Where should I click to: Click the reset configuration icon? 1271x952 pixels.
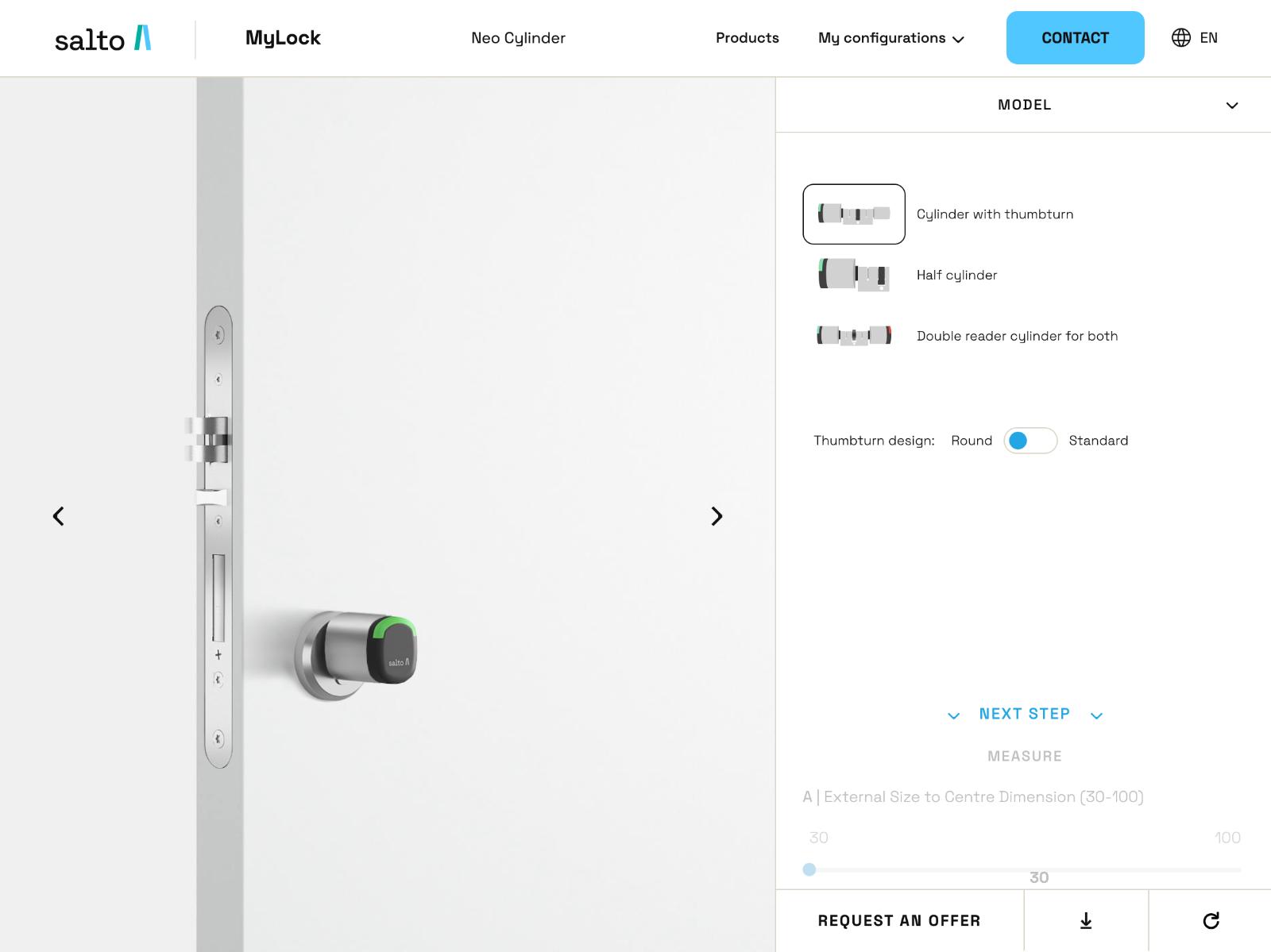(1210, 920)
